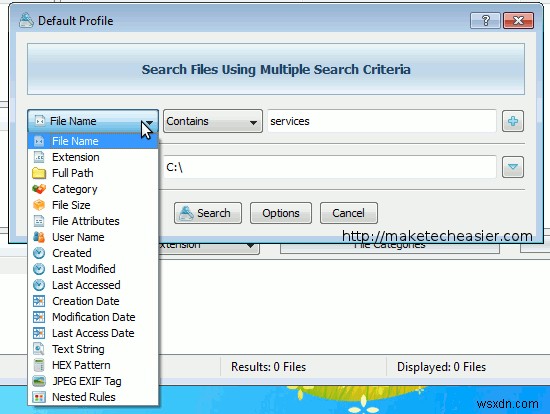
Task: Click the File Size orange box icon
Action: 39,205
